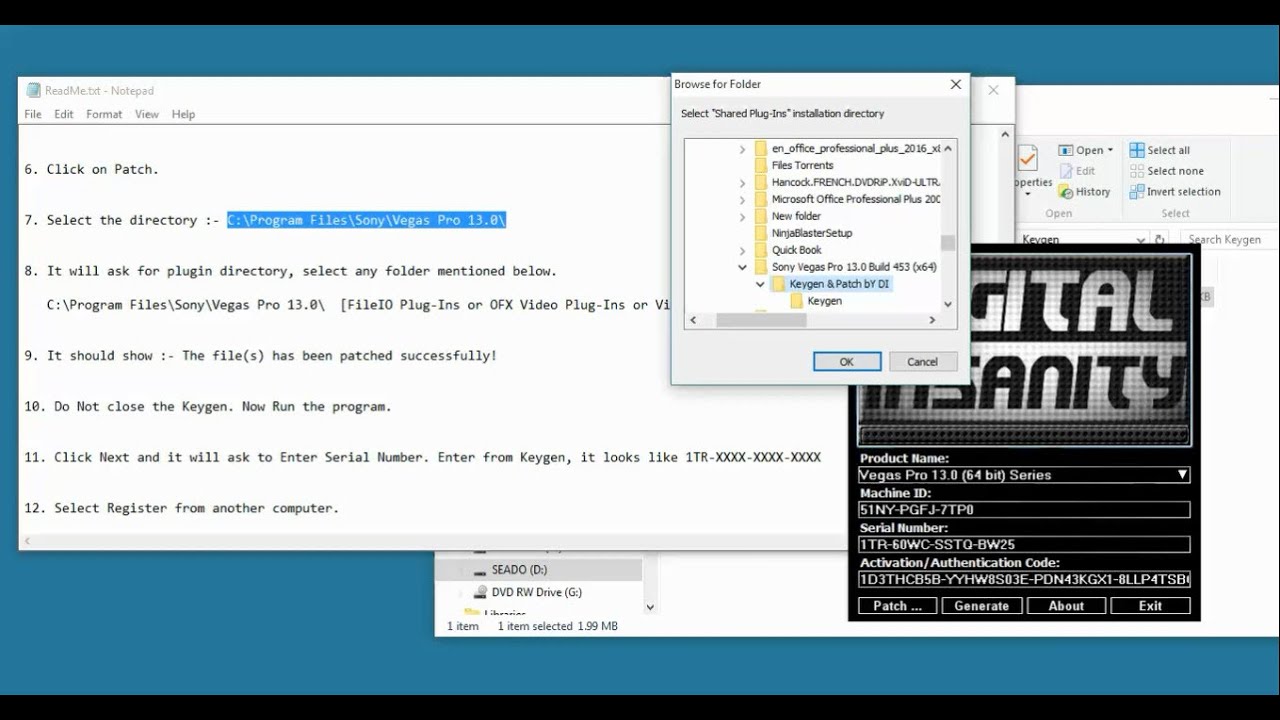This screenshot has height=720, width=1280.
Task: Select the Hancock.FRENCH.DVDRIP folder
Action: (856, 182)
